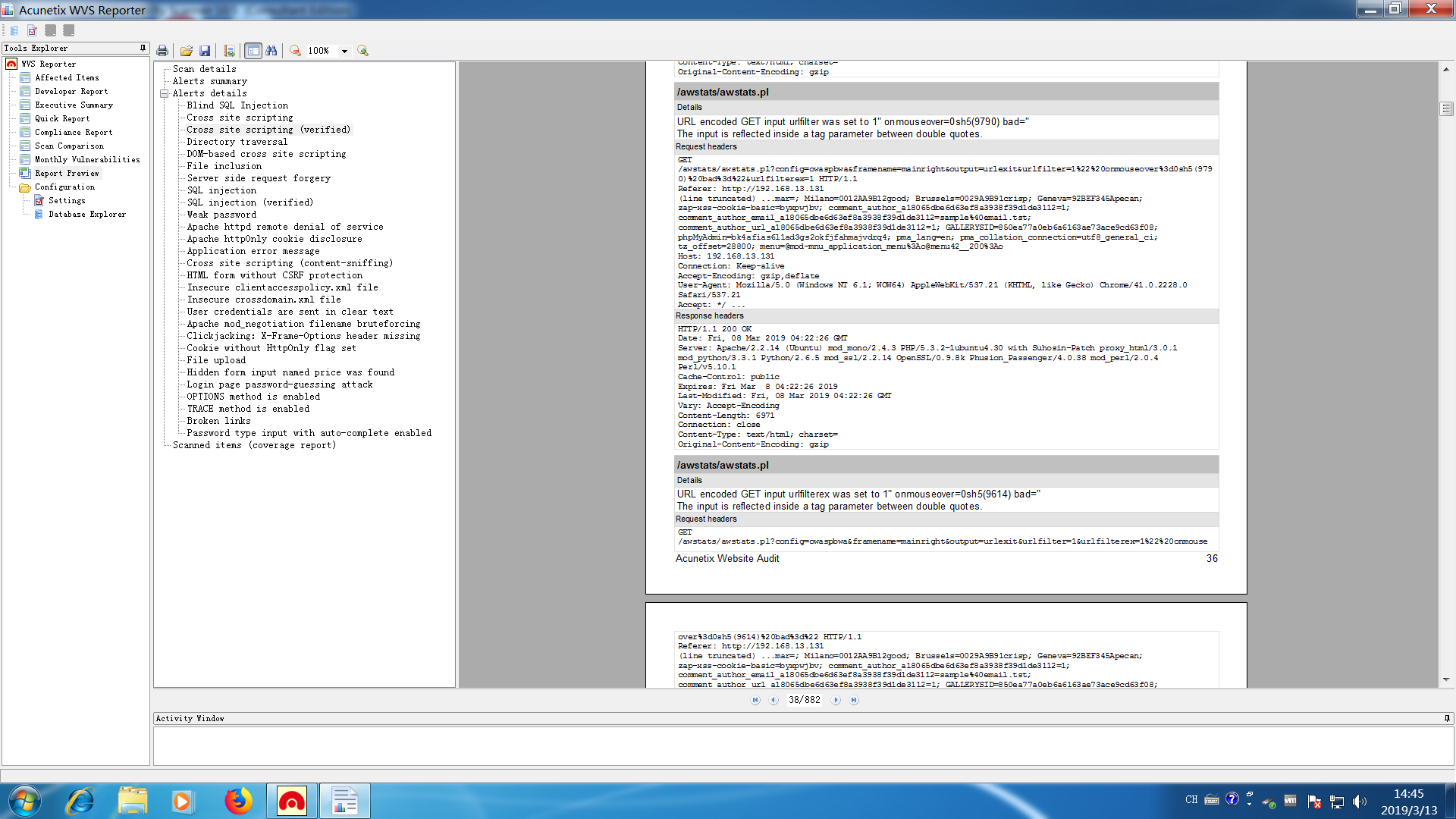This screenshot has height=819, width=1456.
Task: Open Database Explorer under Configuration
Action: (87, 214)
